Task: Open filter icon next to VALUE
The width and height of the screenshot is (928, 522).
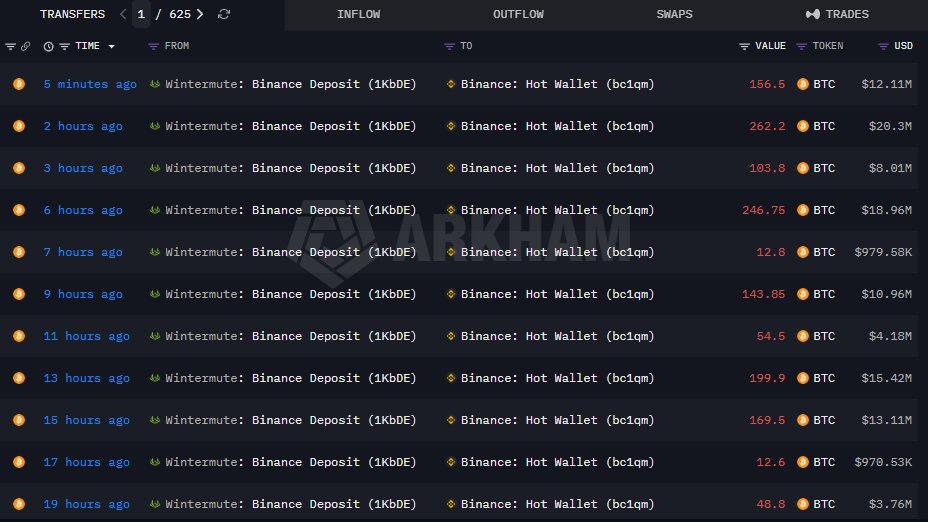Action: tap(745, 46)
